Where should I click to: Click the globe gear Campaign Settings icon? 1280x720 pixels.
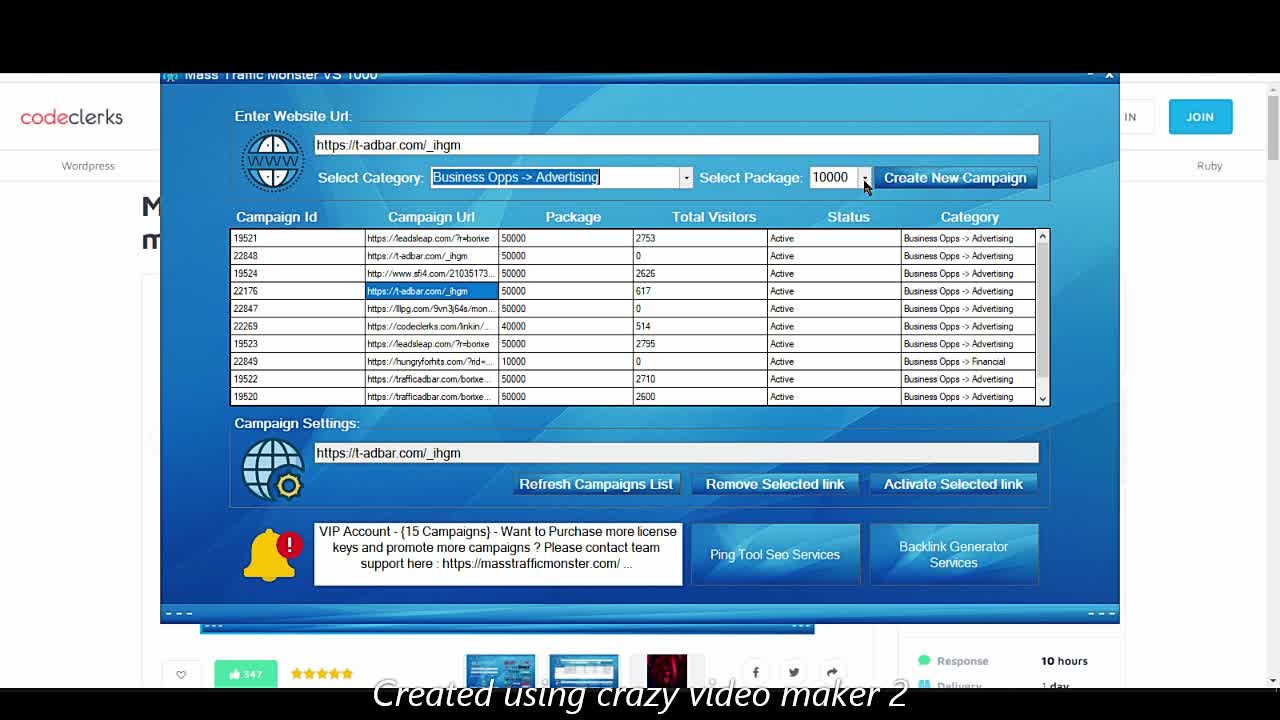click(x=272, y=469)
